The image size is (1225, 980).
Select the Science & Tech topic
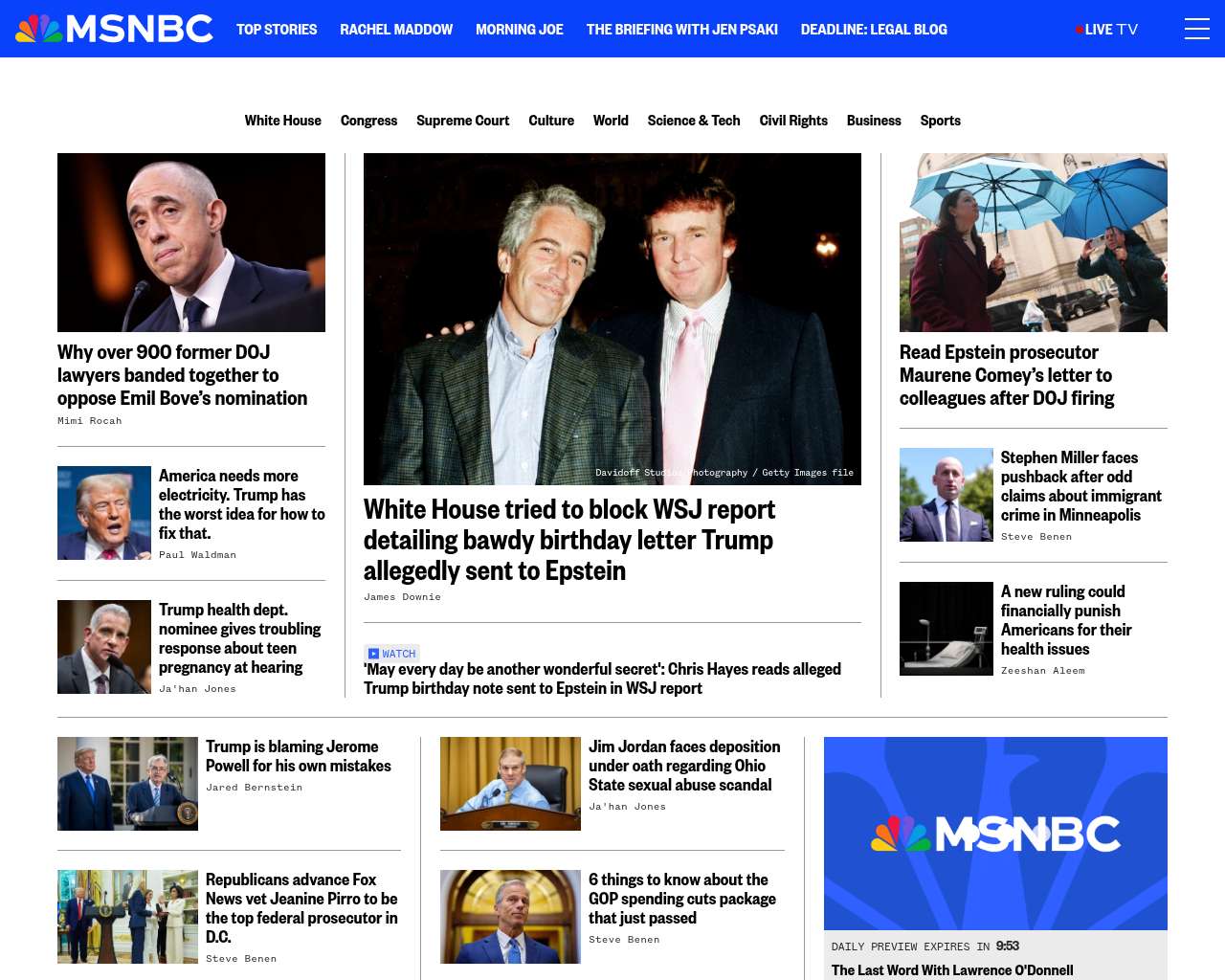tap(694, 121)
